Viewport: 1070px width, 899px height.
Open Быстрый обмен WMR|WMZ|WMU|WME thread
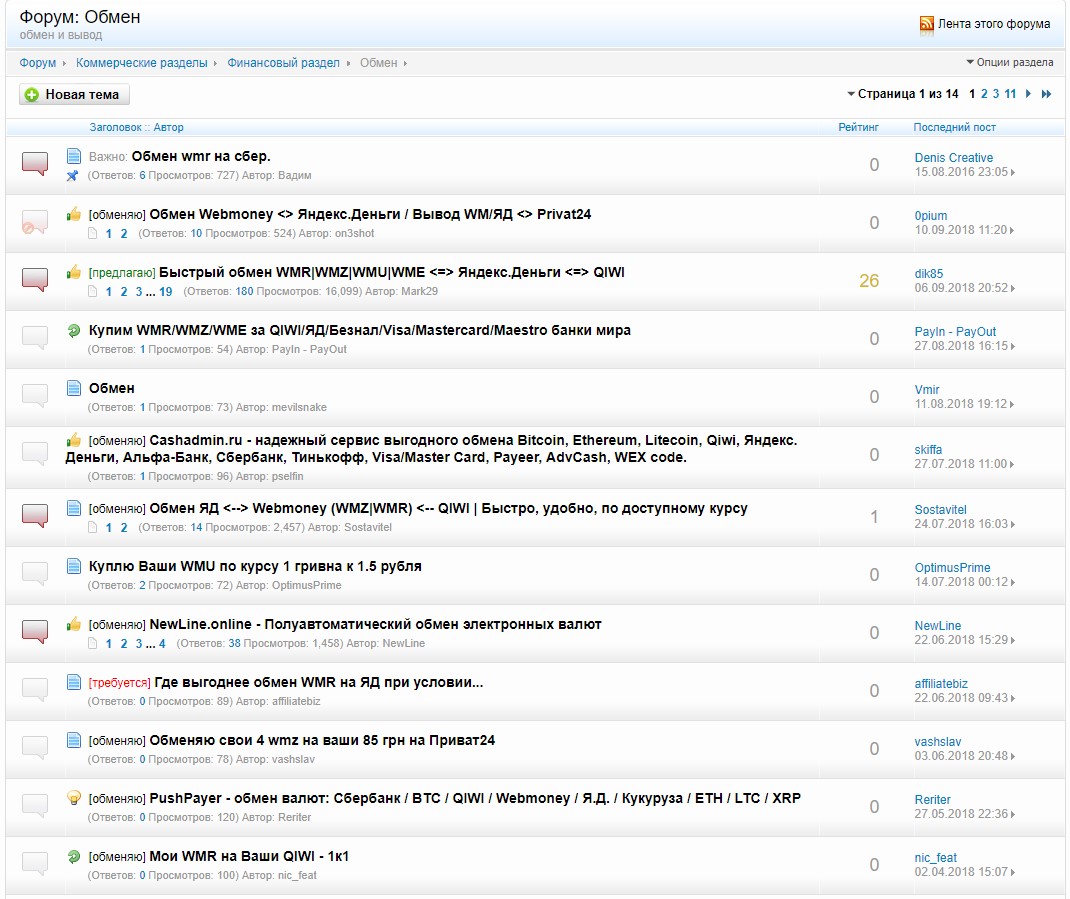[392, 272]
